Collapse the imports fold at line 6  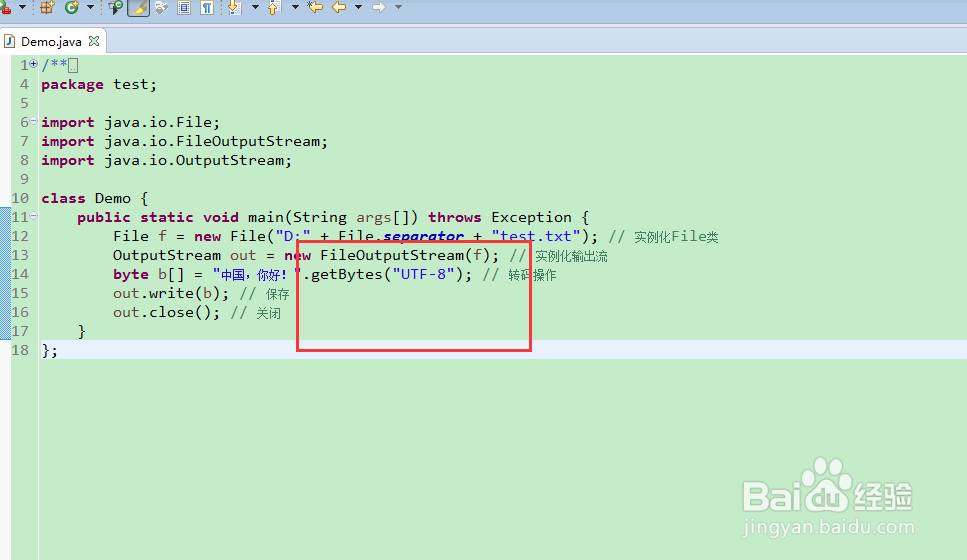point(33,121)
